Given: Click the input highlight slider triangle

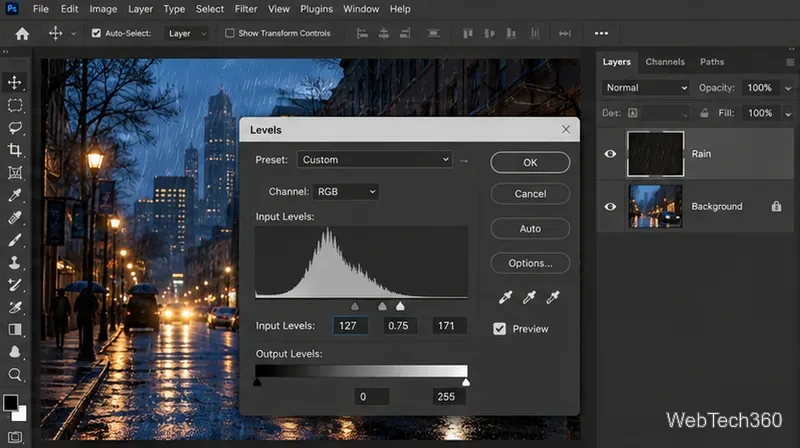Looking at the screenshot, I should (401, 306).
